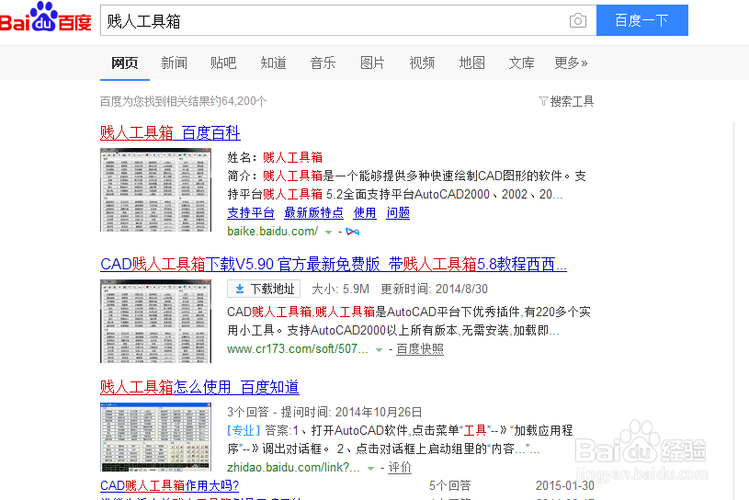Go to the 知道 tab
This screenshot has width=749, height=500.
[x=273, y=63]
